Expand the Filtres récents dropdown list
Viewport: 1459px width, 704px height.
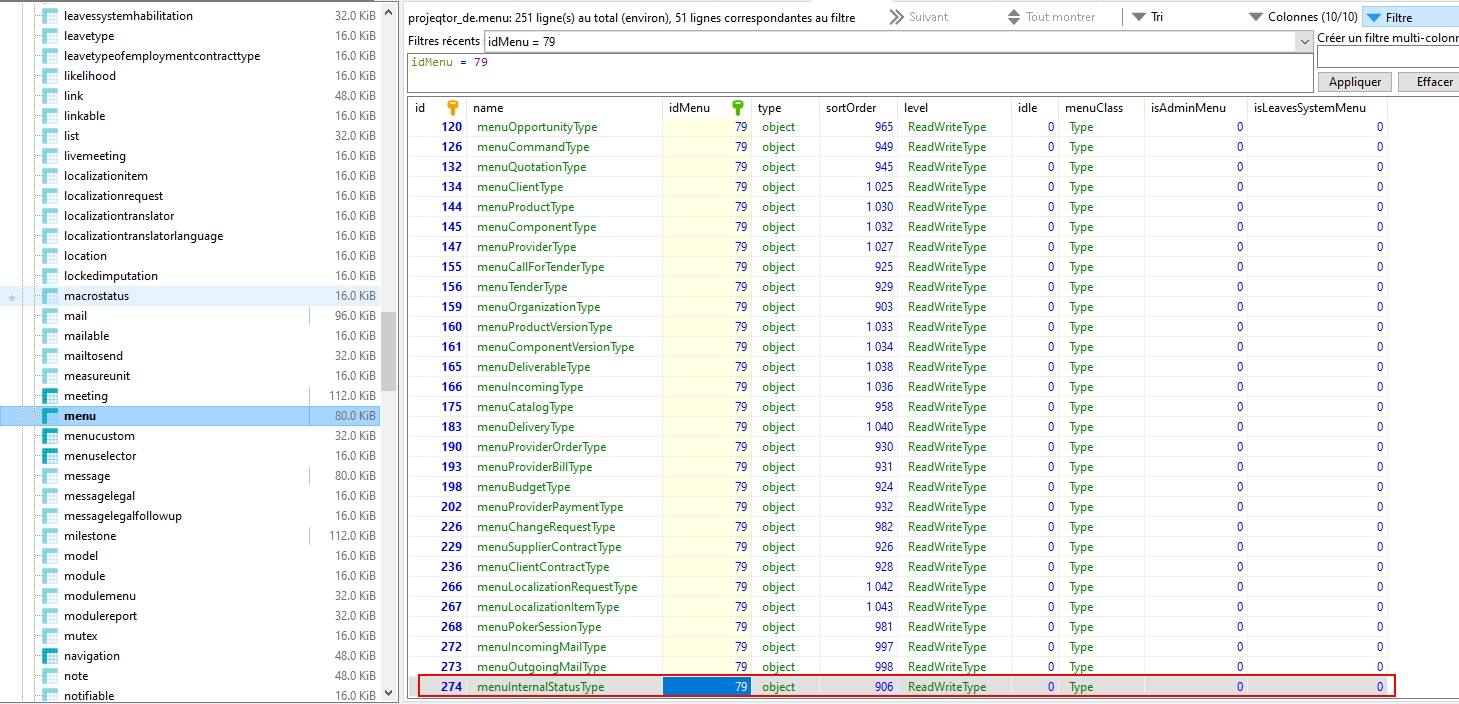[1303, 41]
